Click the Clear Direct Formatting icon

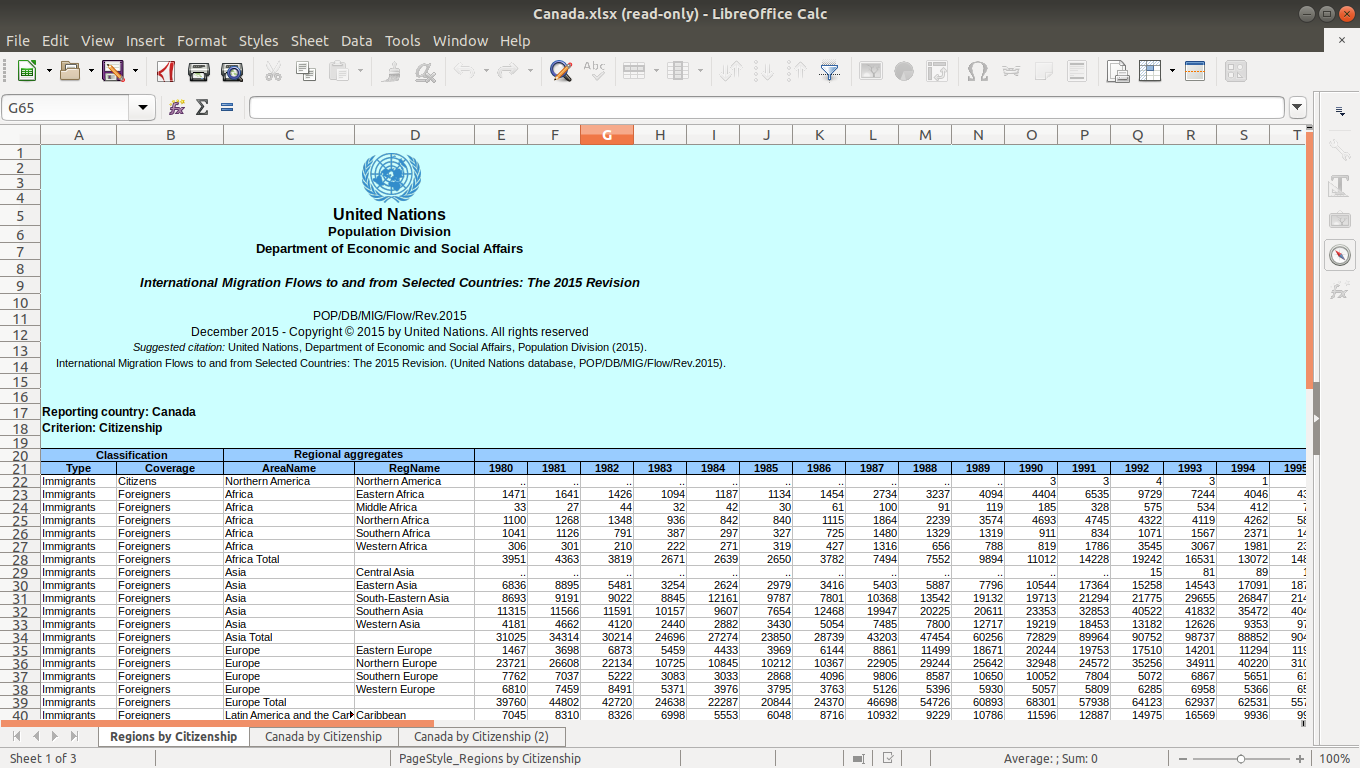point(425,71)
